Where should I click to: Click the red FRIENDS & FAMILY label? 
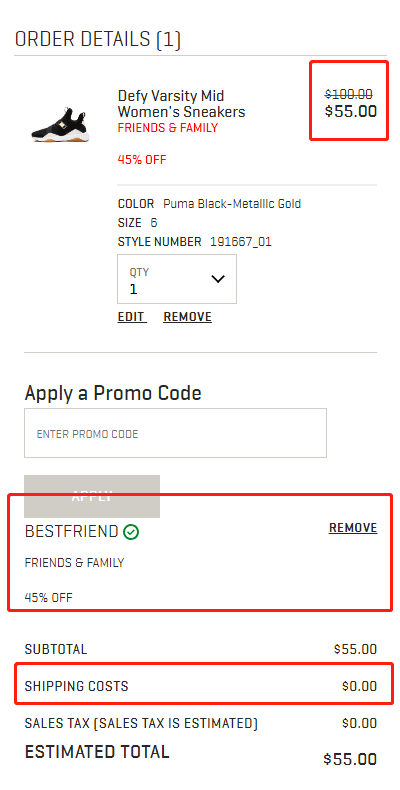point(168,128)
